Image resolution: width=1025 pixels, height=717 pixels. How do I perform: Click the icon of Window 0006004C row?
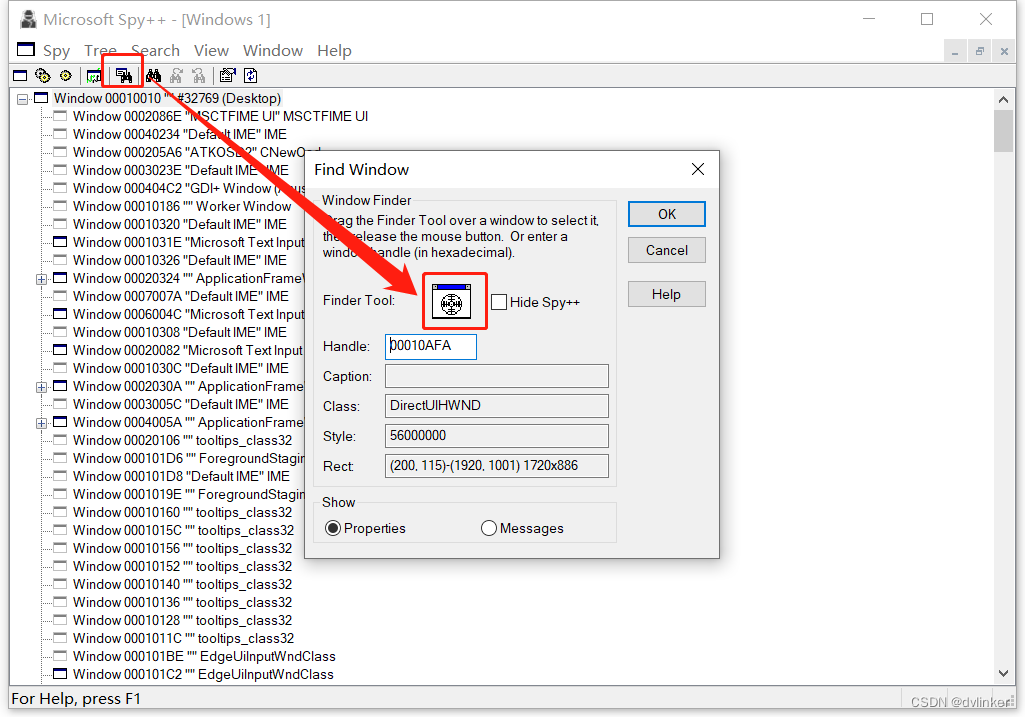pyautogui.click(x=60, y=314)
